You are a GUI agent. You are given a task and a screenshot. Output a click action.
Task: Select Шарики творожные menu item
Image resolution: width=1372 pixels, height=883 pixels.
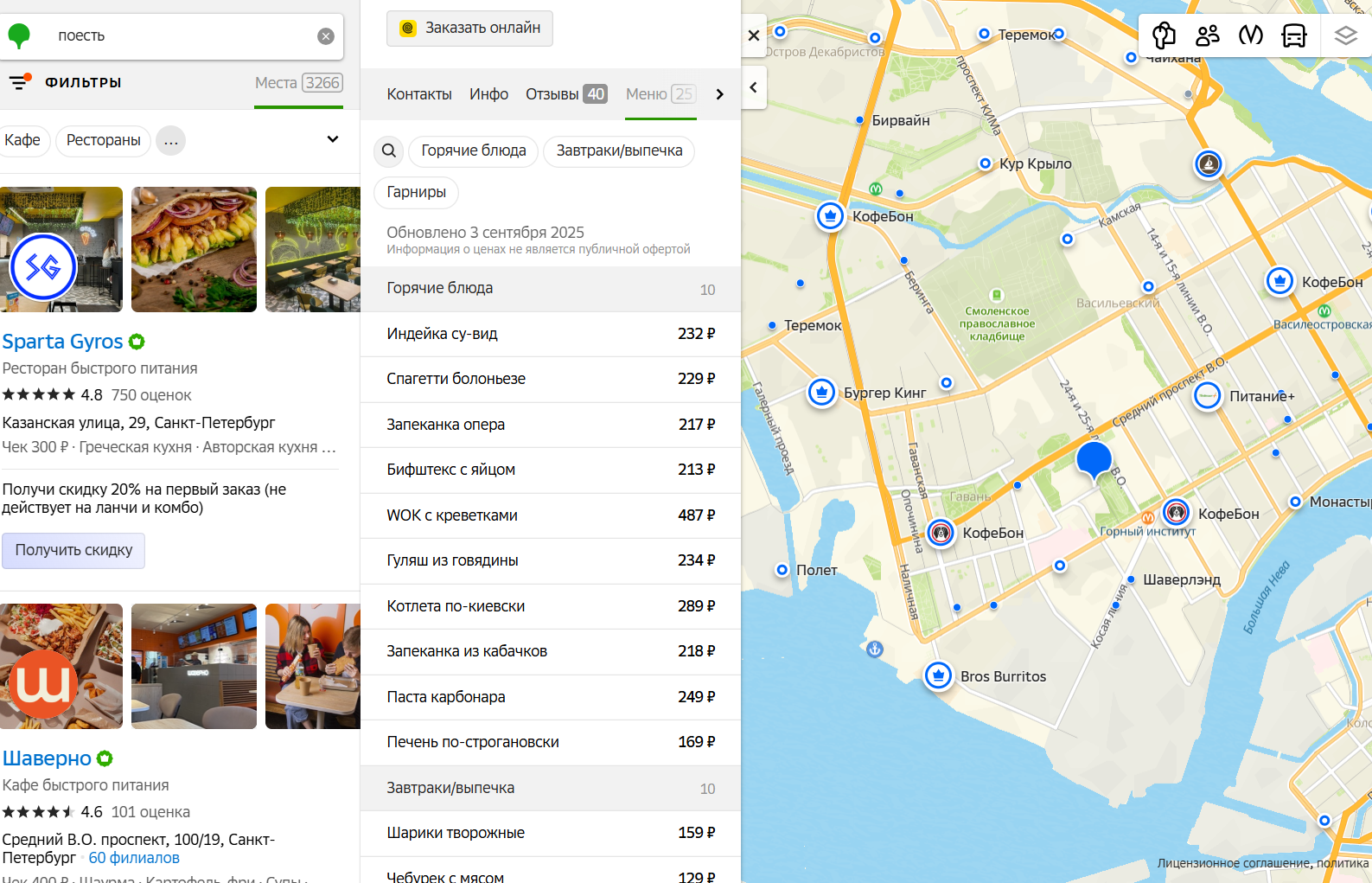(551, 833)
